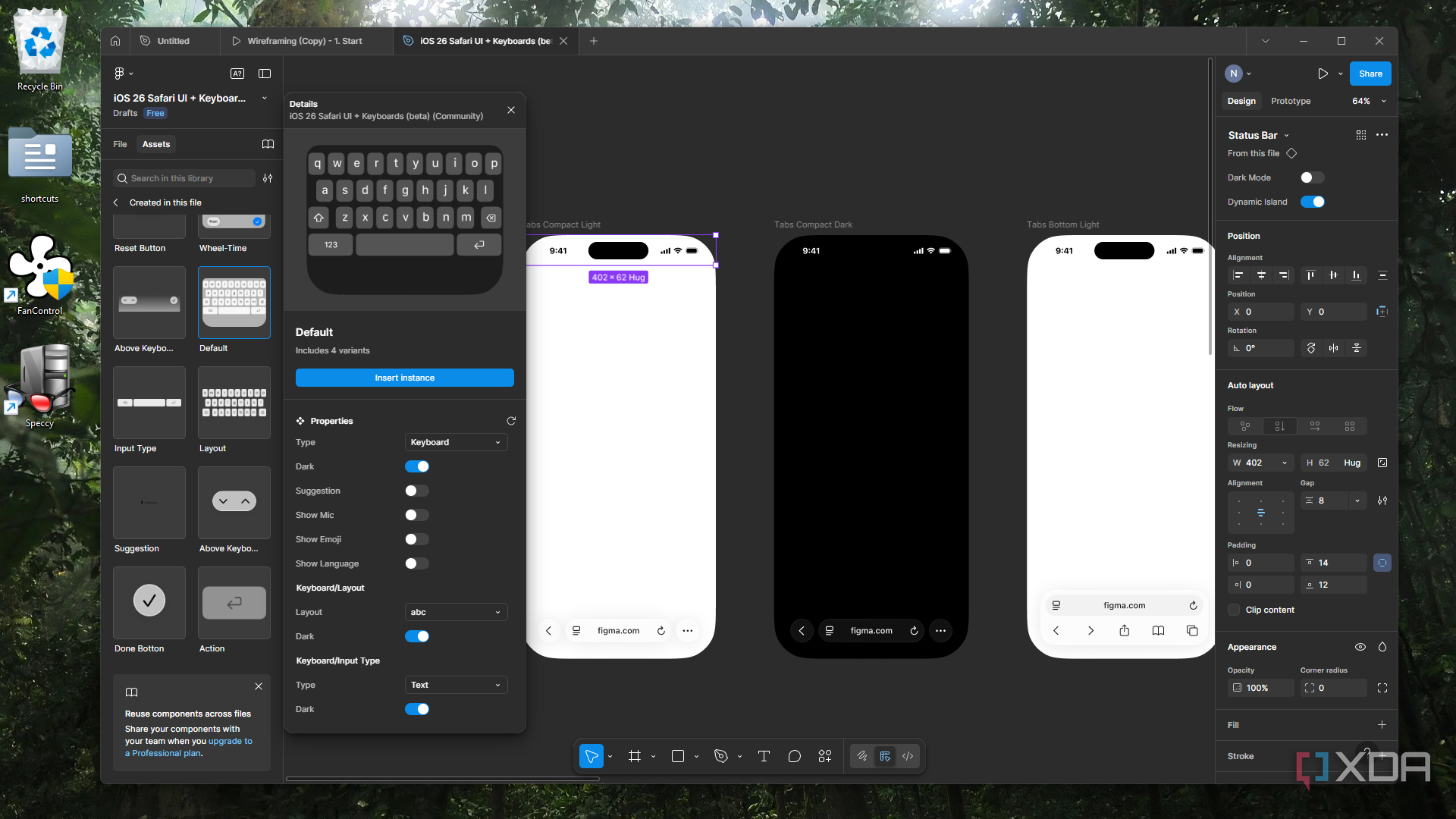Screen dimensions: 1456x819
Task: Open the Wireframing (Copy) tab
Action: 306,41
